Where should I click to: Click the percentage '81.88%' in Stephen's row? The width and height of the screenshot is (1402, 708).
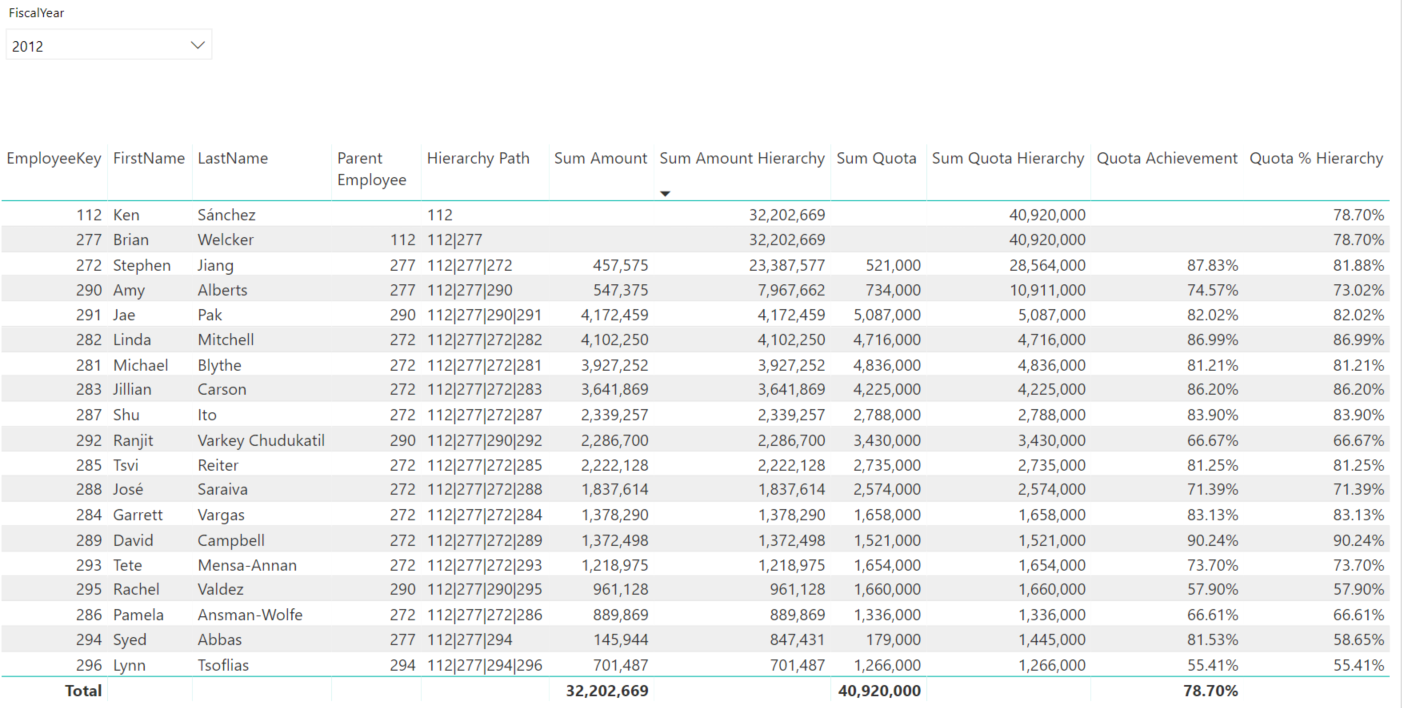(x=1358, y=265)
